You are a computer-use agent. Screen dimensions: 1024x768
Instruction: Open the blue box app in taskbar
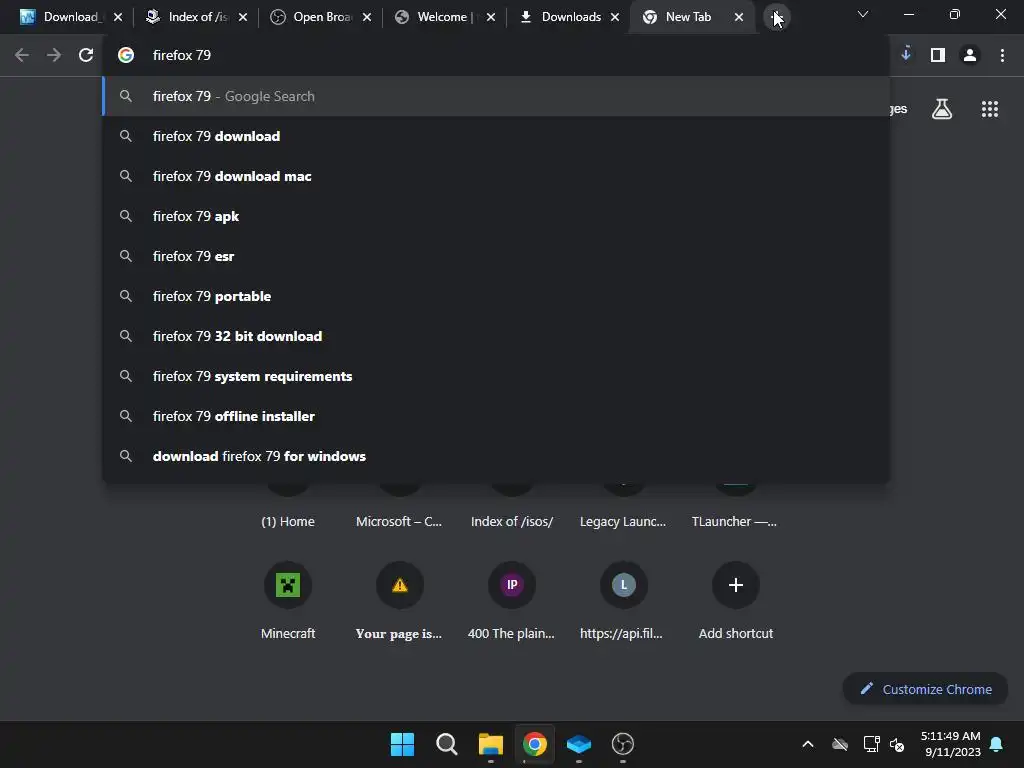(579, 744)
